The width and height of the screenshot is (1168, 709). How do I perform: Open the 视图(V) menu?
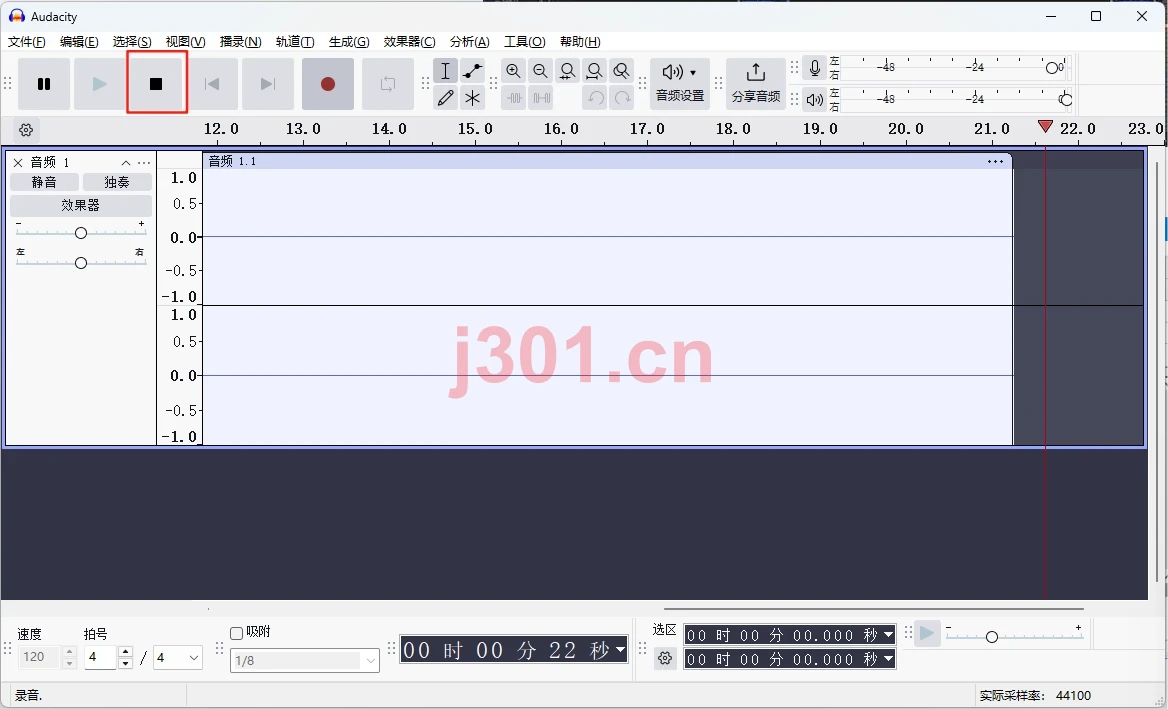coord(185,42)
